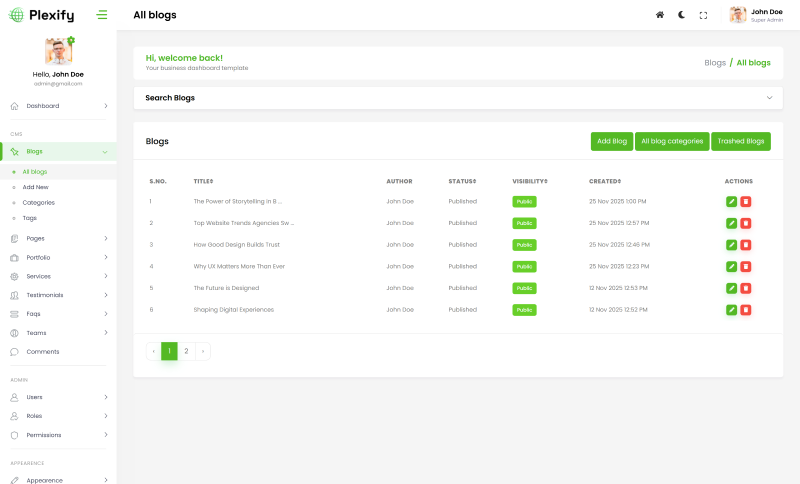Enter fullscreen mode via header icon
Viewport: 800px width, 484px height.
(x=703, y=15)
